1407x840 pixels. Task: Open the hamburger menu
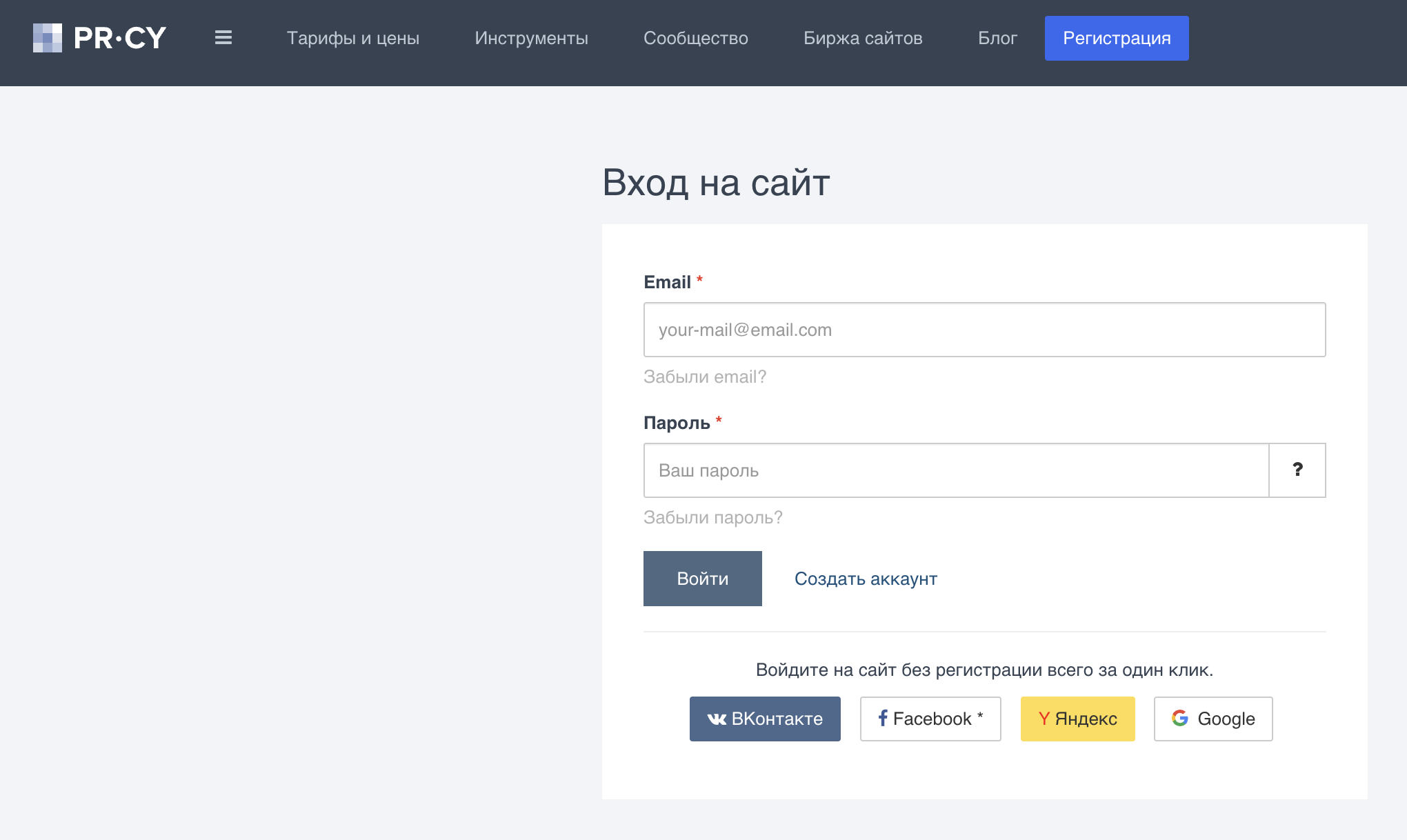coord(223,38)
